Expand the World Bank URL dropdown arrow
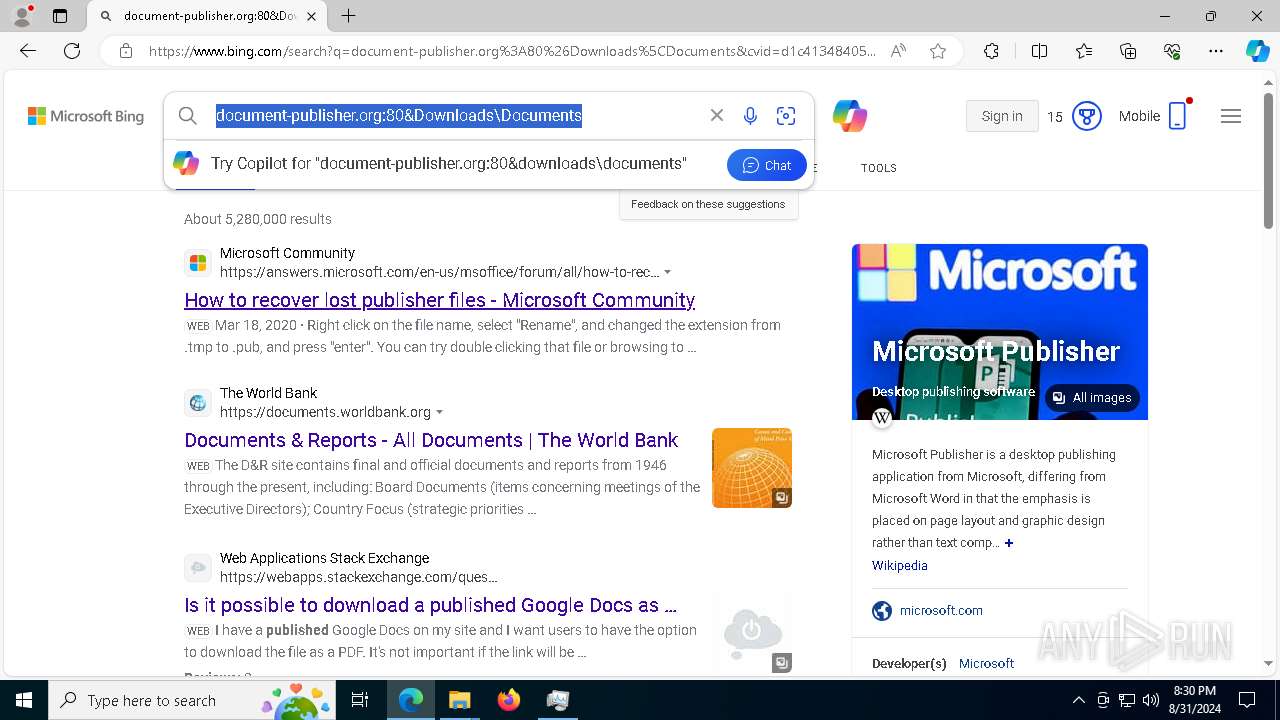Screen dimensions: 1280x720 pyautogui.click(x=440, y=413)
